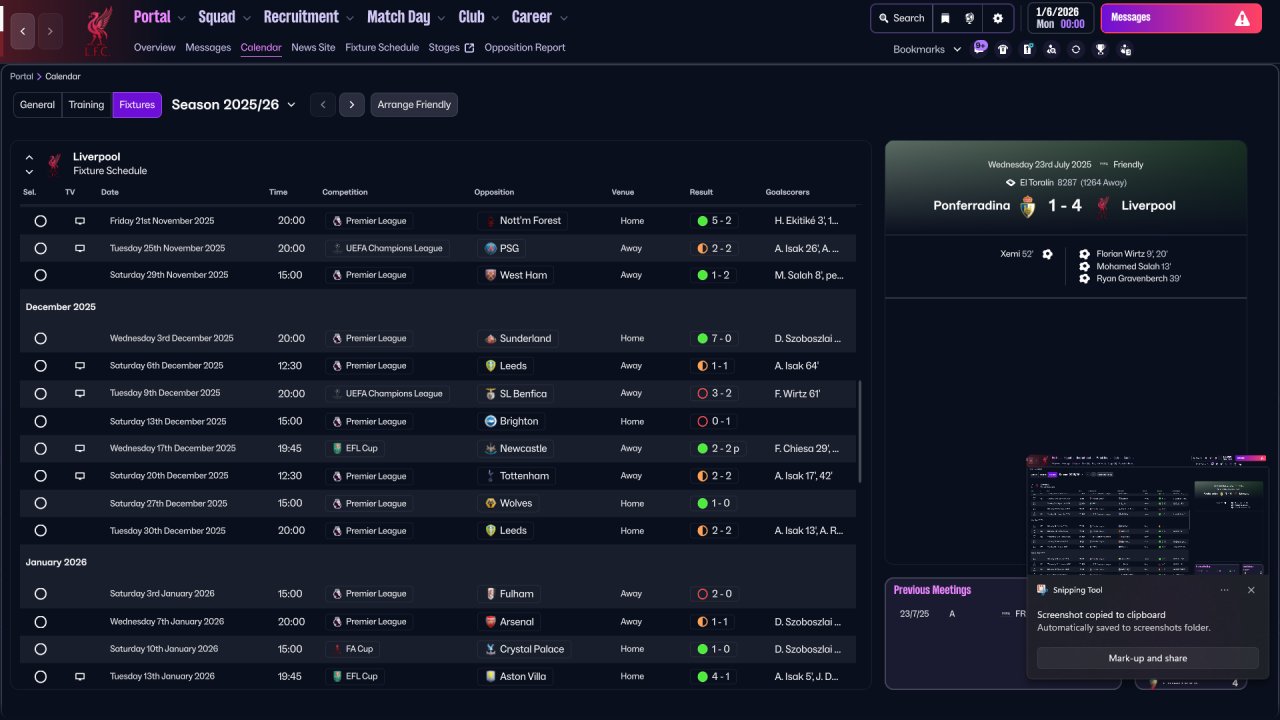Open settings gear icon
Image resolution: width=1280 pixels, height=720 pixels.
pyautogui.click(x=997, y=18)
